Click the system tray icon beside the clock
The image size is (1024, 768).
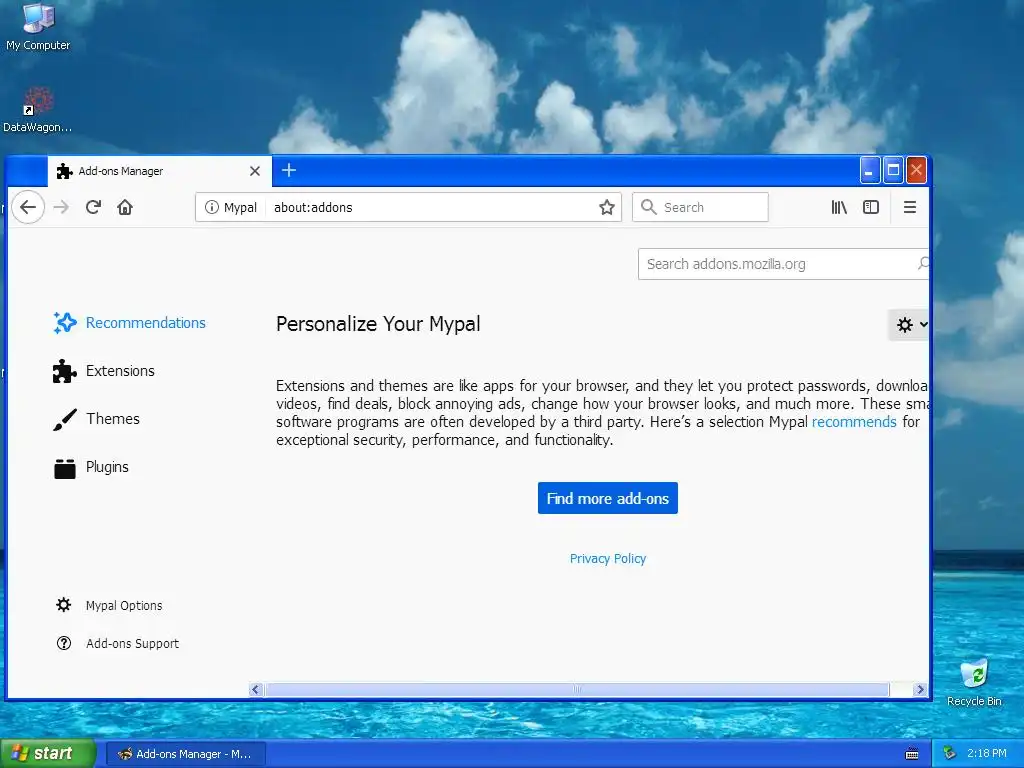point(950,754)
